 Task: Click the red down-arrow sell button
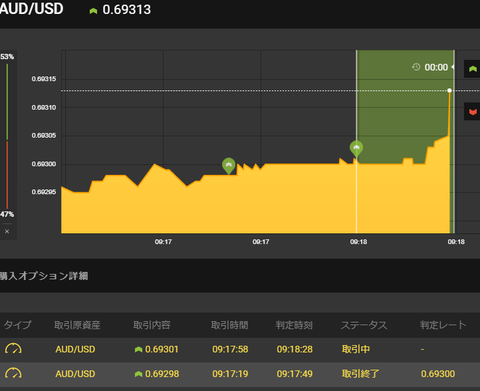tap(472, 112)
